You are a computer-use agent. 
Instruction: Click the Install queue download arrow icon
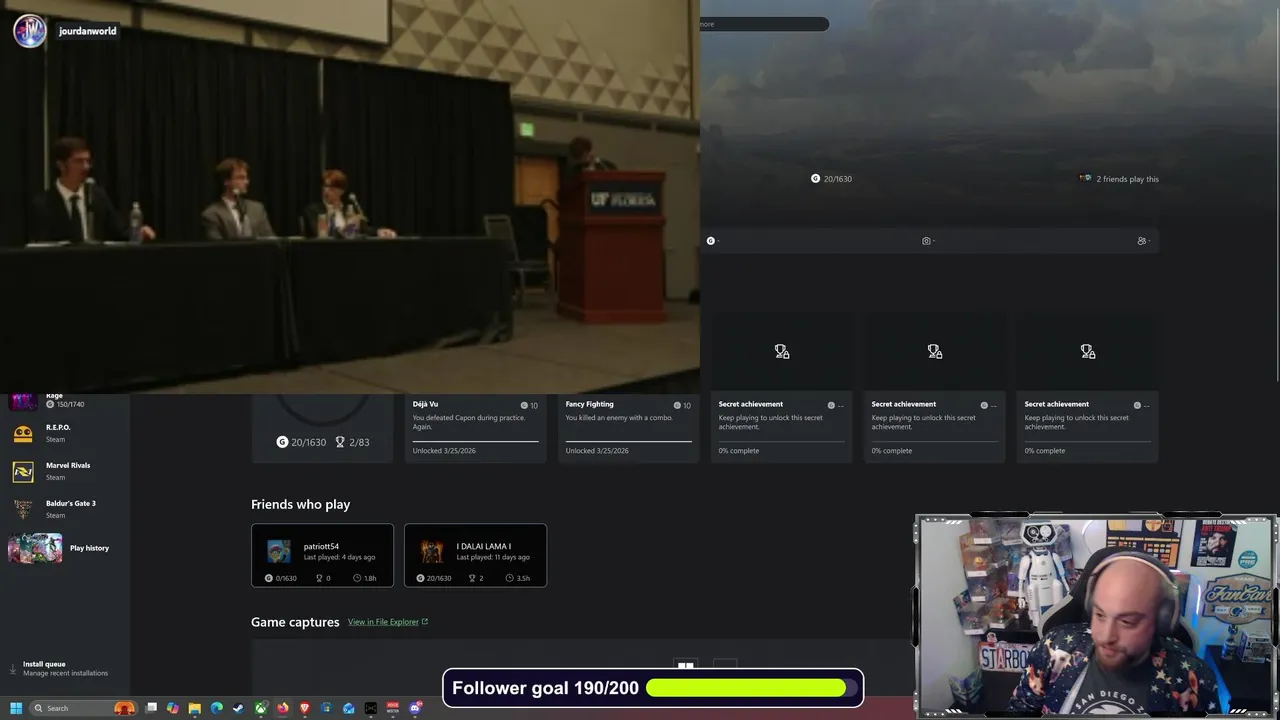pos(13,668)
